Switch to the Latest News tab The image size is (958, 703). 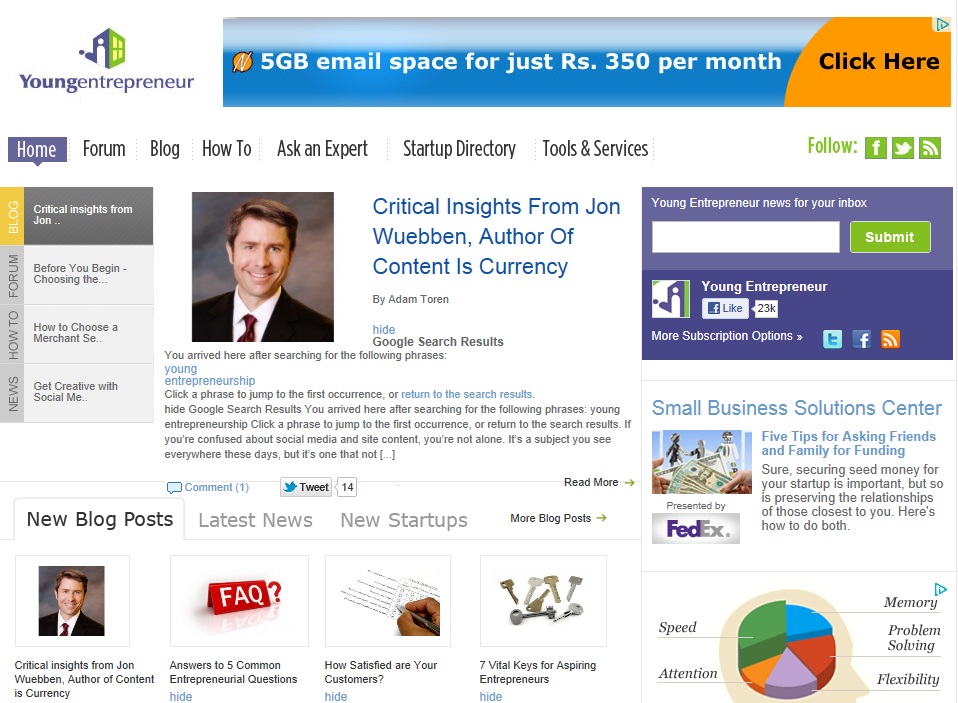(255, 520)
